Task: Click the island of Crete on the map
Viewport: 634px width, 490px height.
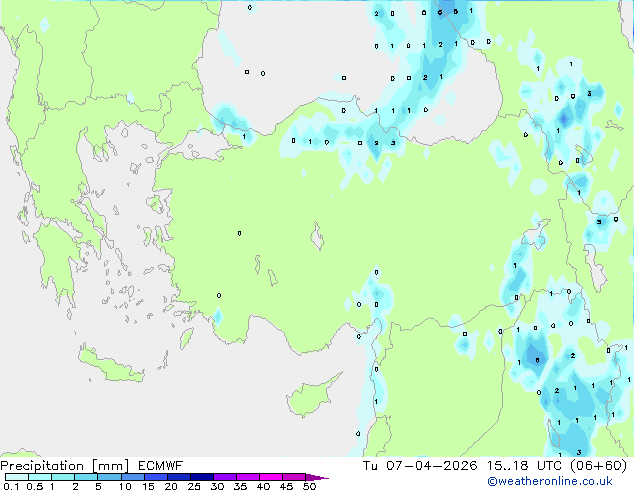Action: click(110, 365)
